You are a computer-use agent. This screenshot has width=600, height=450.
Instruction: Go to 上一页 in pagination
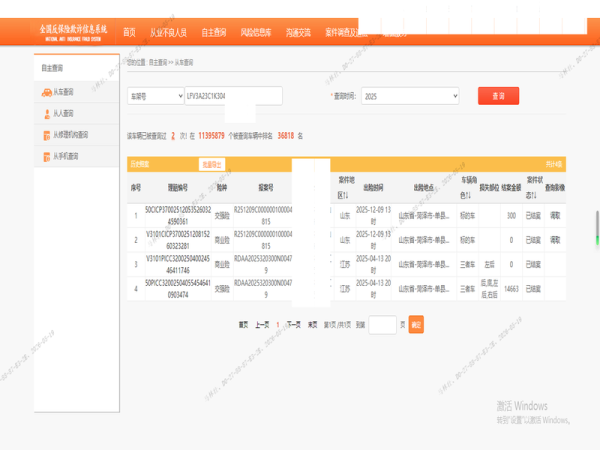(262, 324)
